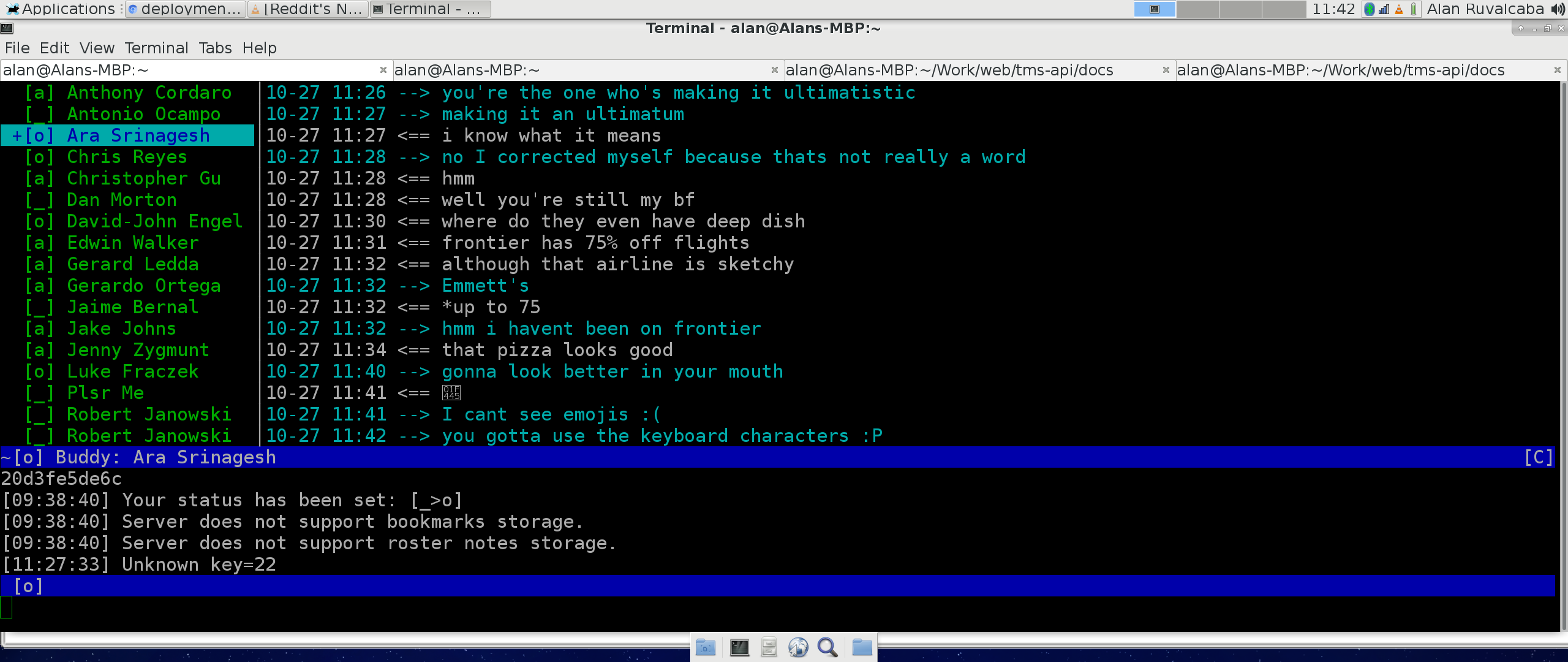
Task: Click the 'Buddy: Ara Srinagesh' status bar
Action: pyautogui.click(x=778, y=457)
